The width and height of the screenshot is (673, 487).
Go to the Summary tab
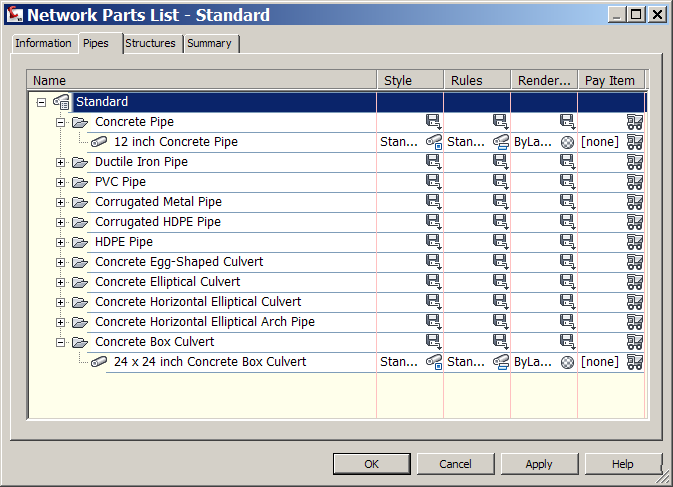pos(209,43)
